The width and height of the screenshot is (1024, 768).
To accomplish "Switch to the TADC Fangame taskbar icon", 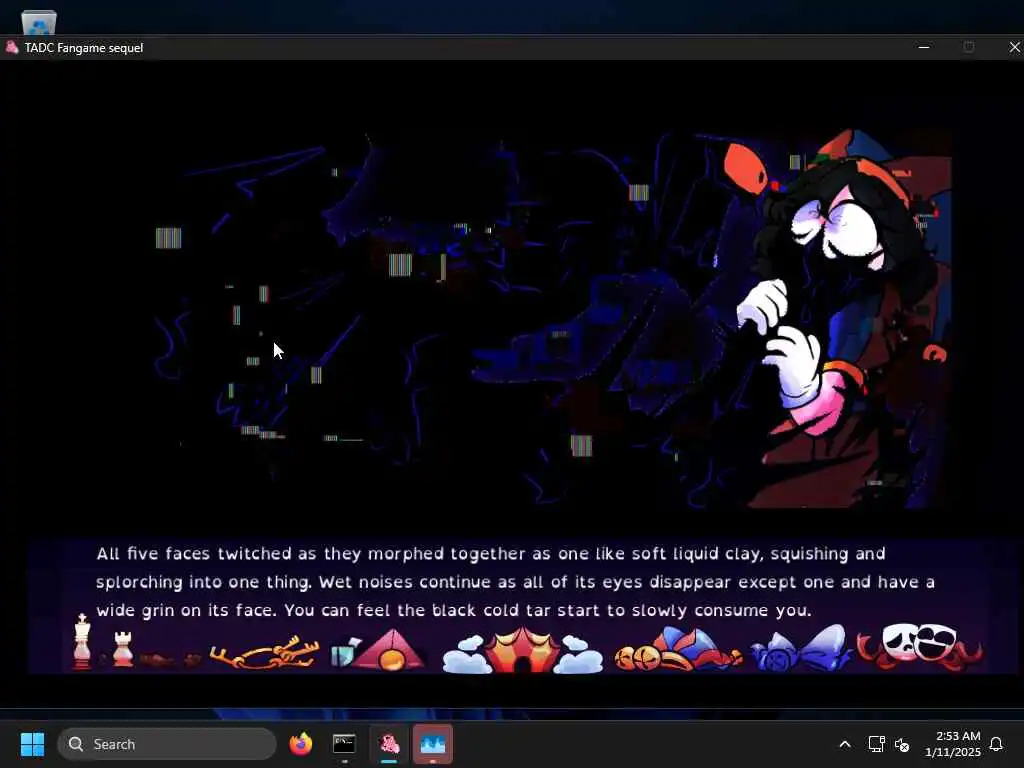I will pos(389,744).
